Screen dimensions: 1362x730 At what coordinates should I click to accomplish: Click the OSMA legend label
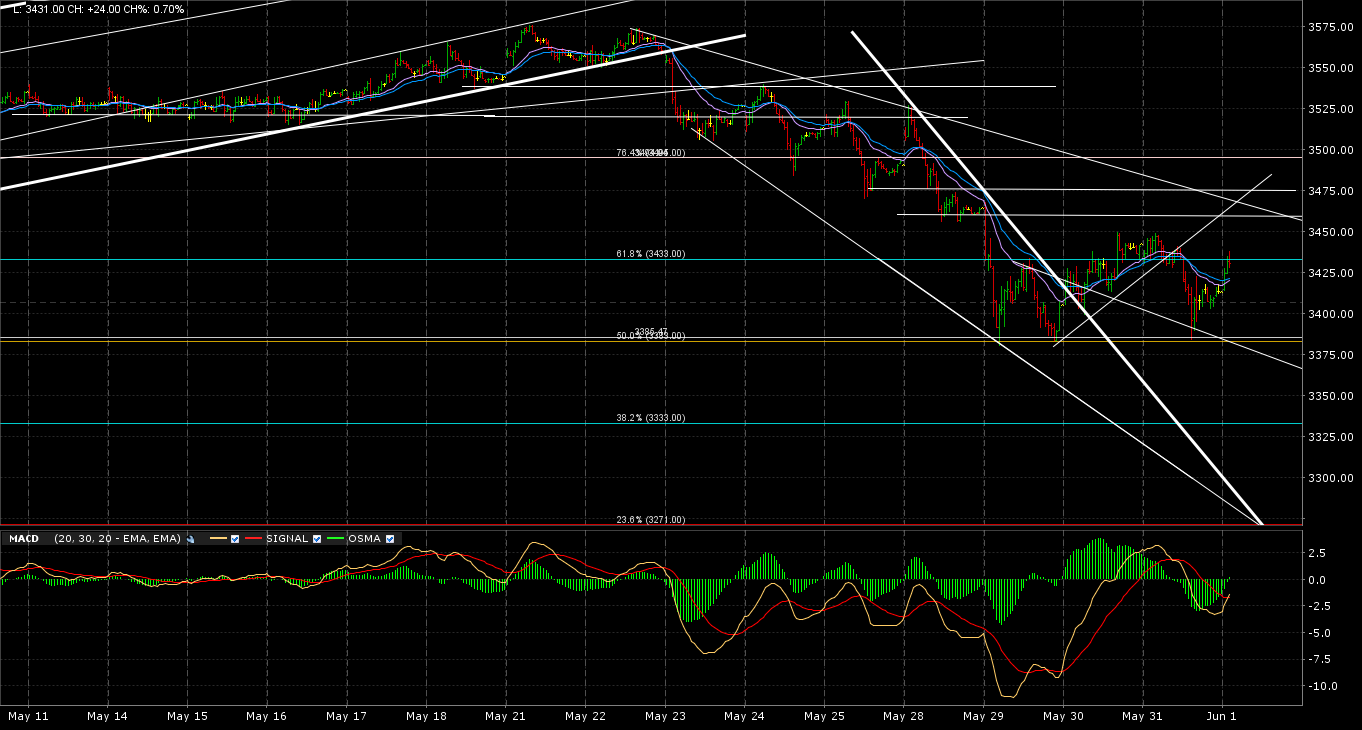pyautogui.click(x=365, y=539)
